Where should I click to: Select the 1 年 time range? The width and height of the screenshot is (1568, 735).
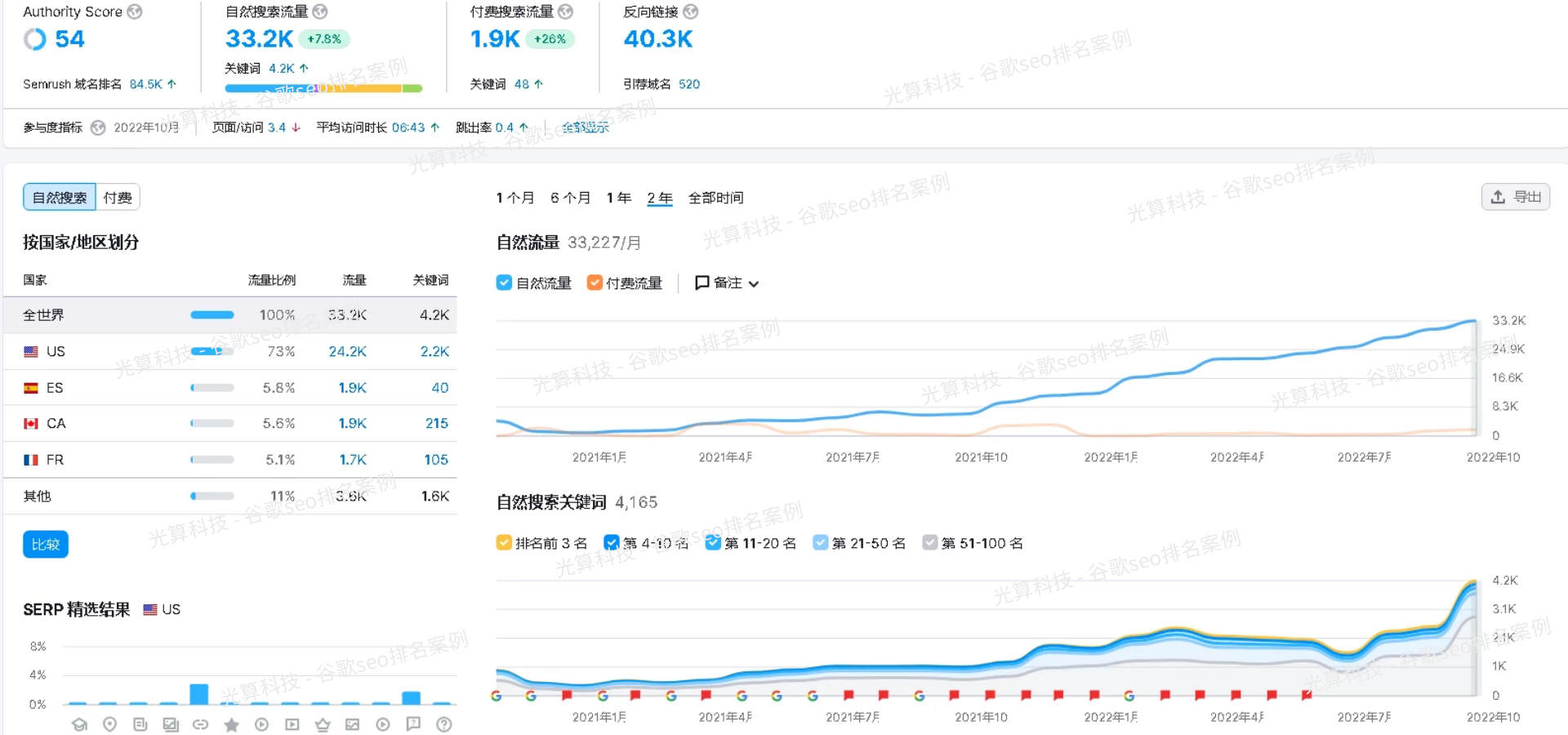[x=619, y=198]
